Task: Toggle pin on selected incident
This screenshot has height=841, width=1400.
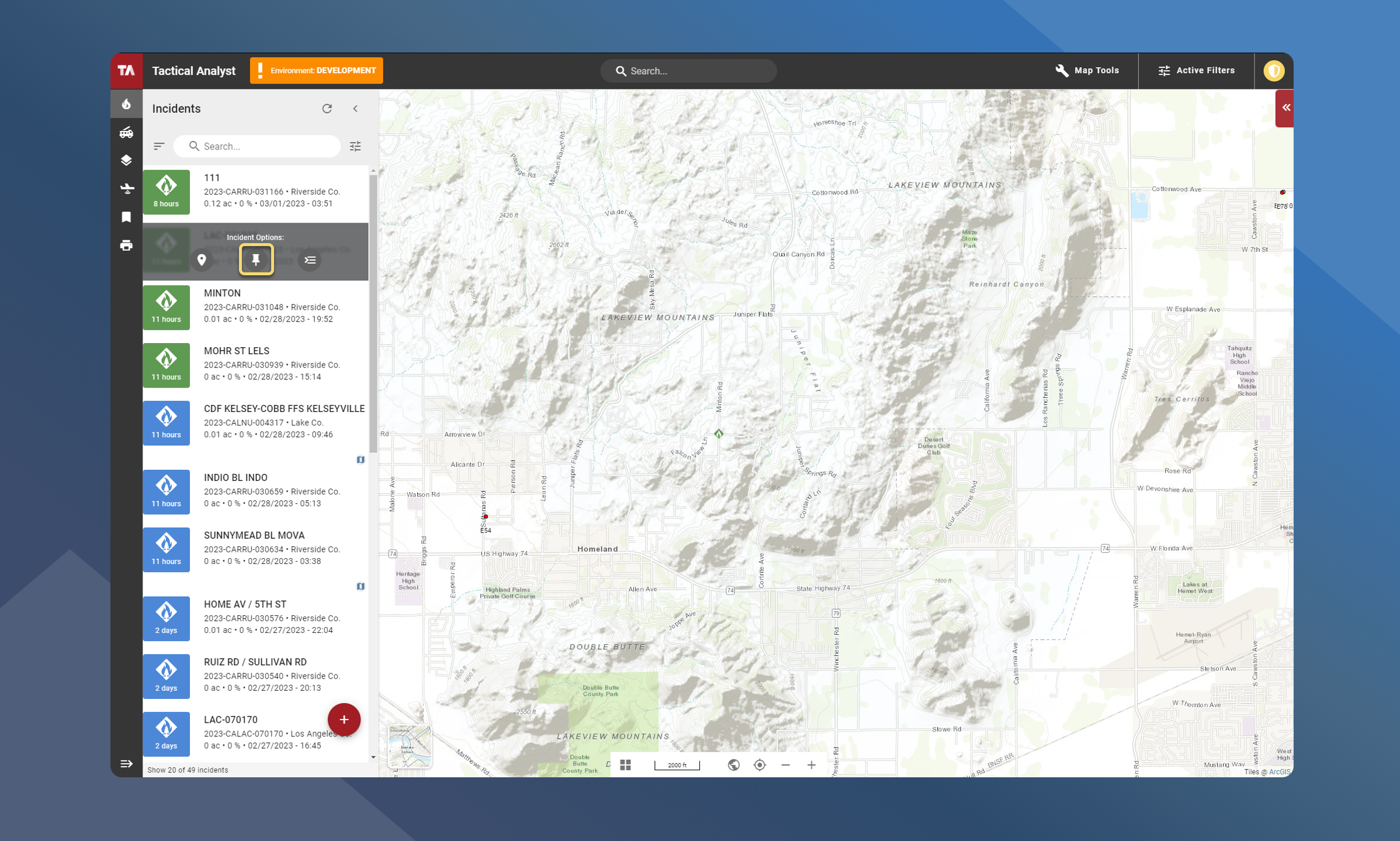Action: tap(256, 259)
